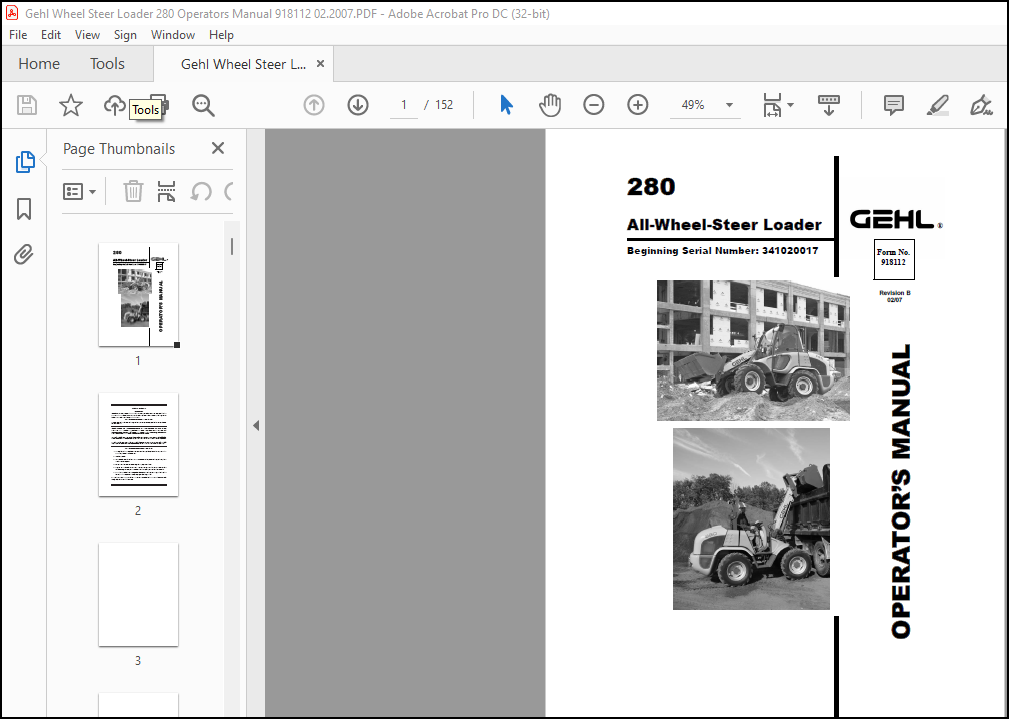Click the read mode keyboard icon
Screen dimensions: 1009x719
[x=829, y=105]
